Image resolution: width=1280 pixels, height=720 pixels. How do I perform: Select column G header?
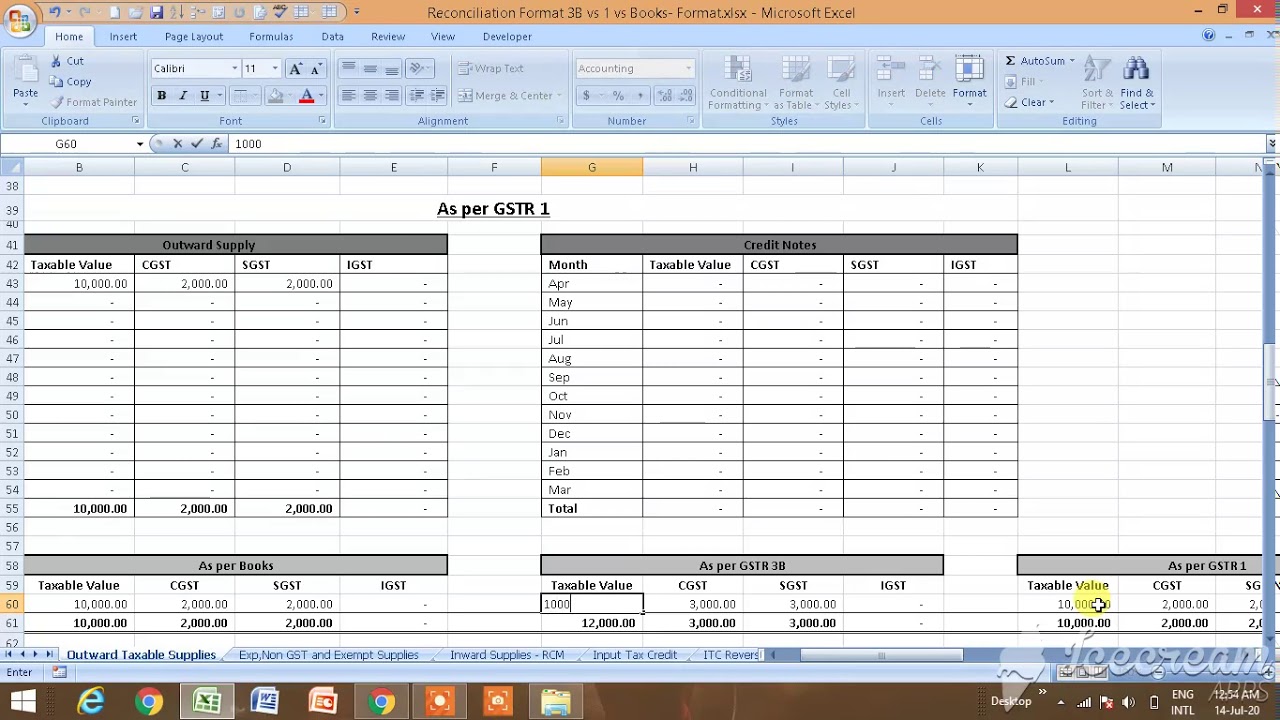(592, 167)
